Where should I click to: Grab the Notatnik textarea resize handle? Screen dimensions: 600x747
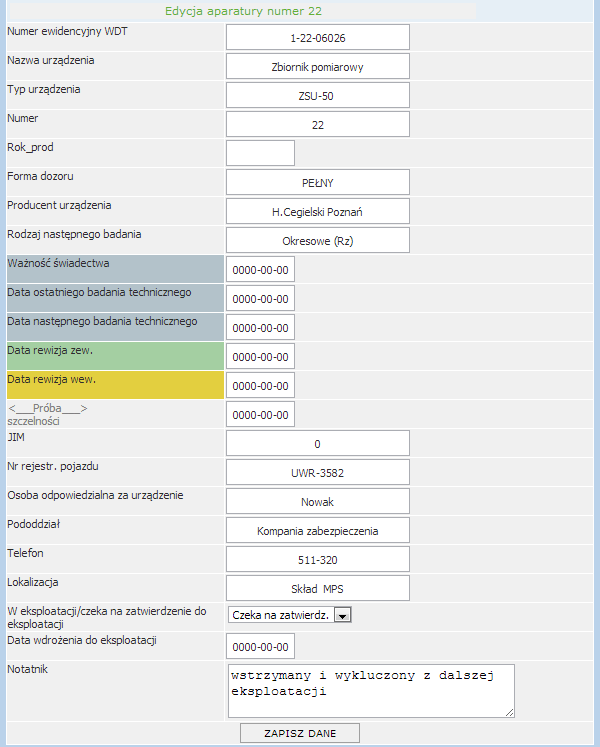[510, 713]
